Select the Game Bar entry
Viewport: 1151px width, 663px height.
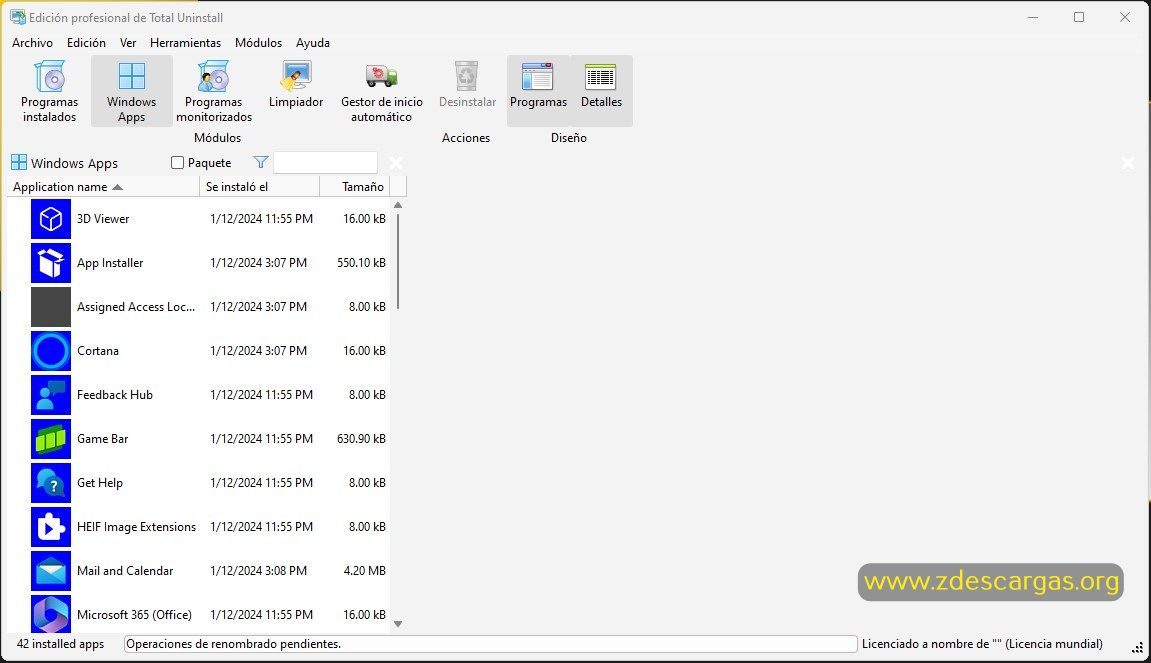103,439
